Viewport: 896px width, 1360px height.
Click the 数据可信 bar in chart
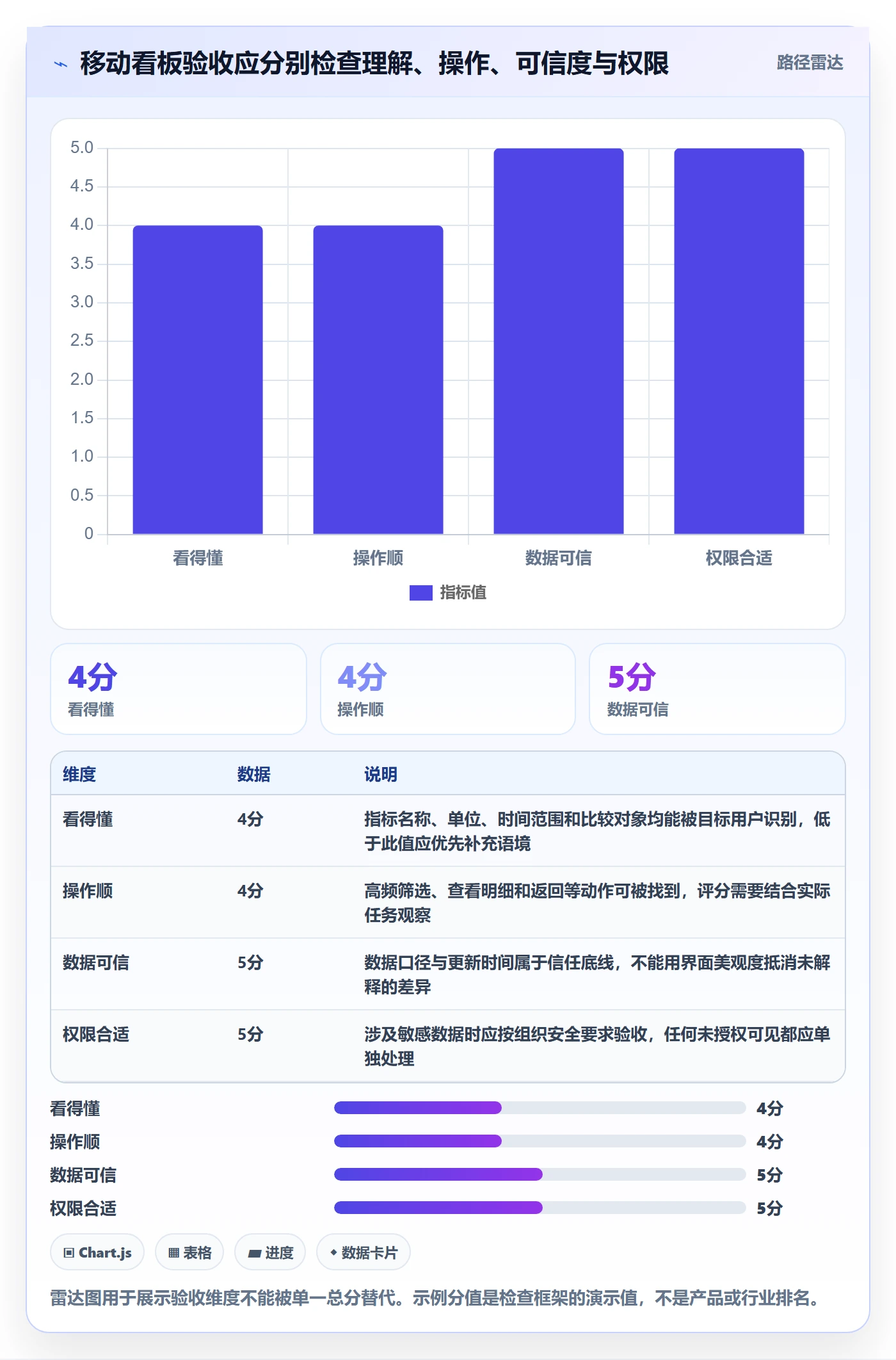pyautogui.click(x=559, y=341)
